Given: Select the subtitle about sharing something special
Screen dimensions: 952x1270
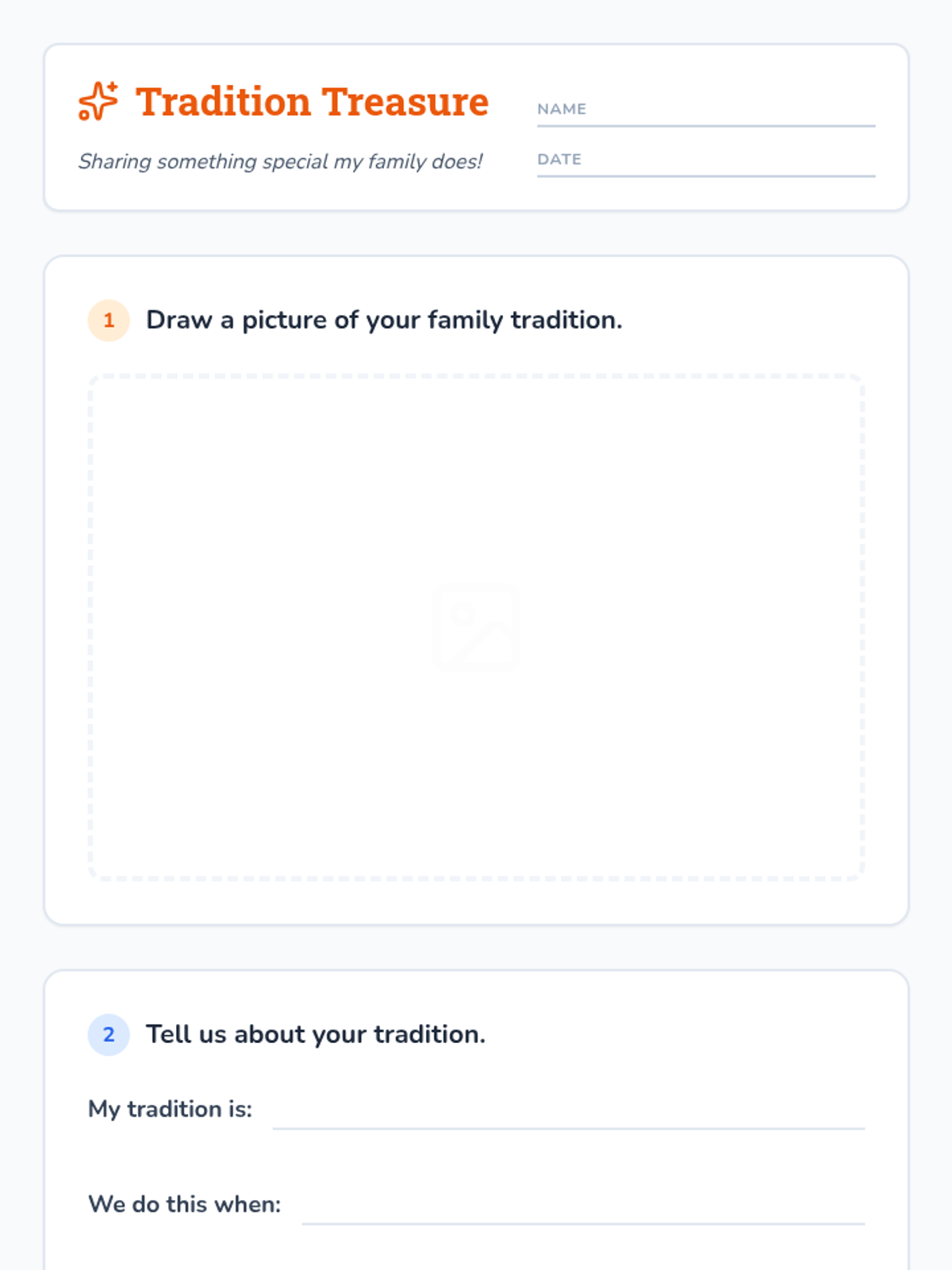Looking at the screenshot, I should [x=280, y=162].
